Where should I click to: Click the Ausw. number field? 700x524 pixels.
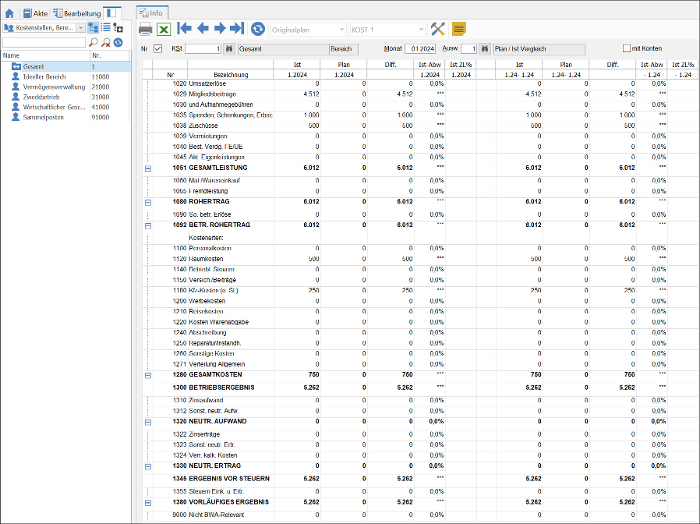(469, 49)
